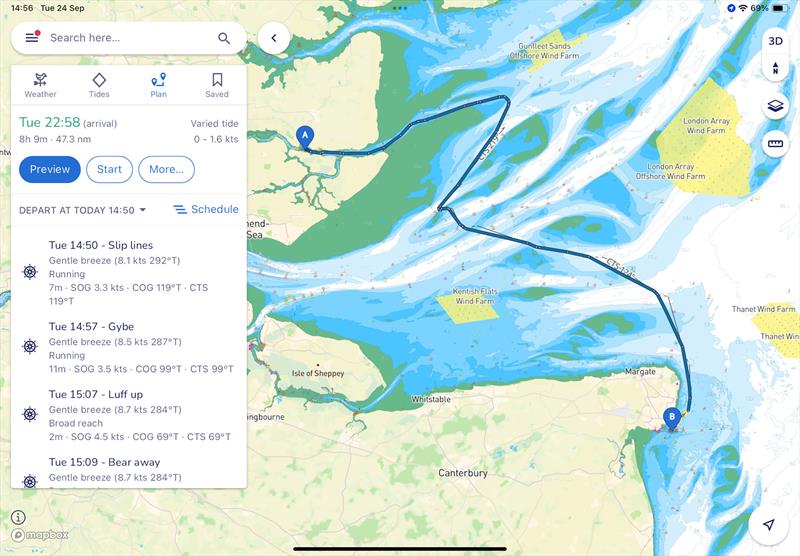
Task: Tap the 'Varied tide' label
Action: [x=214, y=123]
